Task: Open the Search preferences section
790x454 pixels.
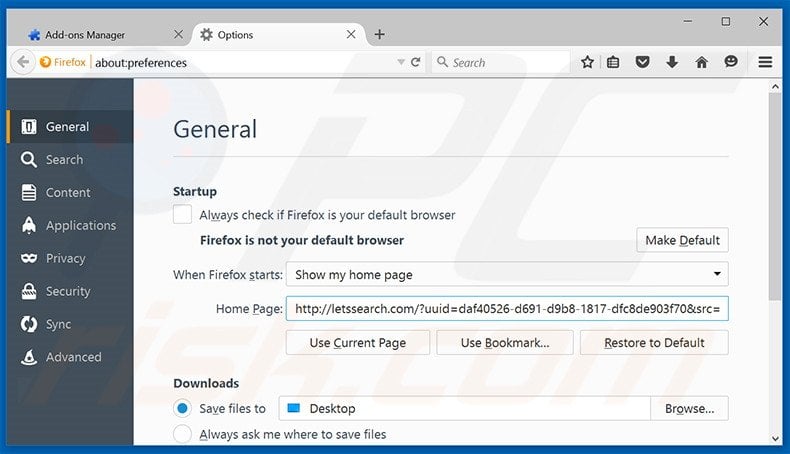Action: click(70, 160)
